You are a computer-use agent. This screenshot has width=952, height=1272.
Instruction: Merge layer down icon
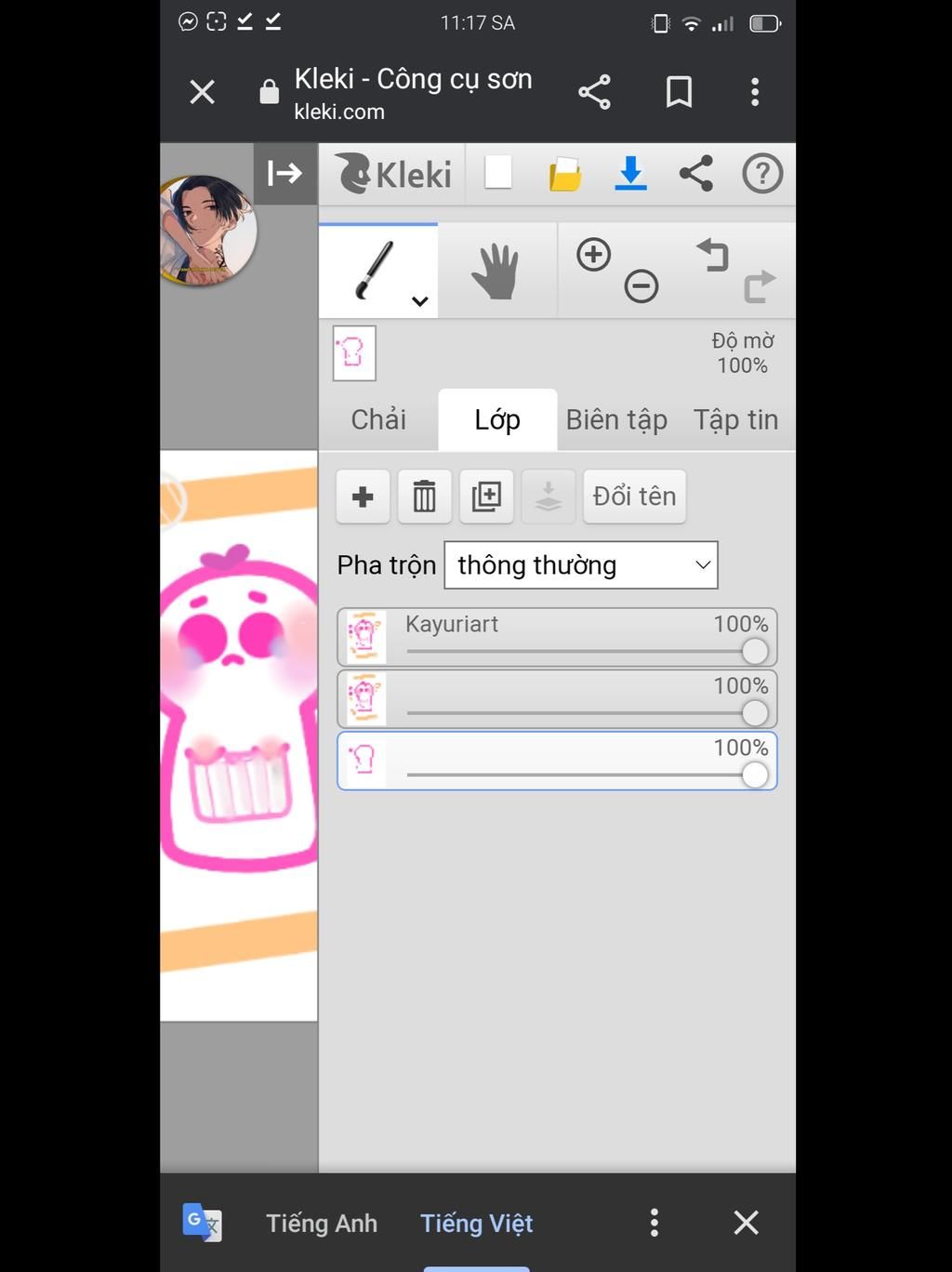[x=549, y=497]
